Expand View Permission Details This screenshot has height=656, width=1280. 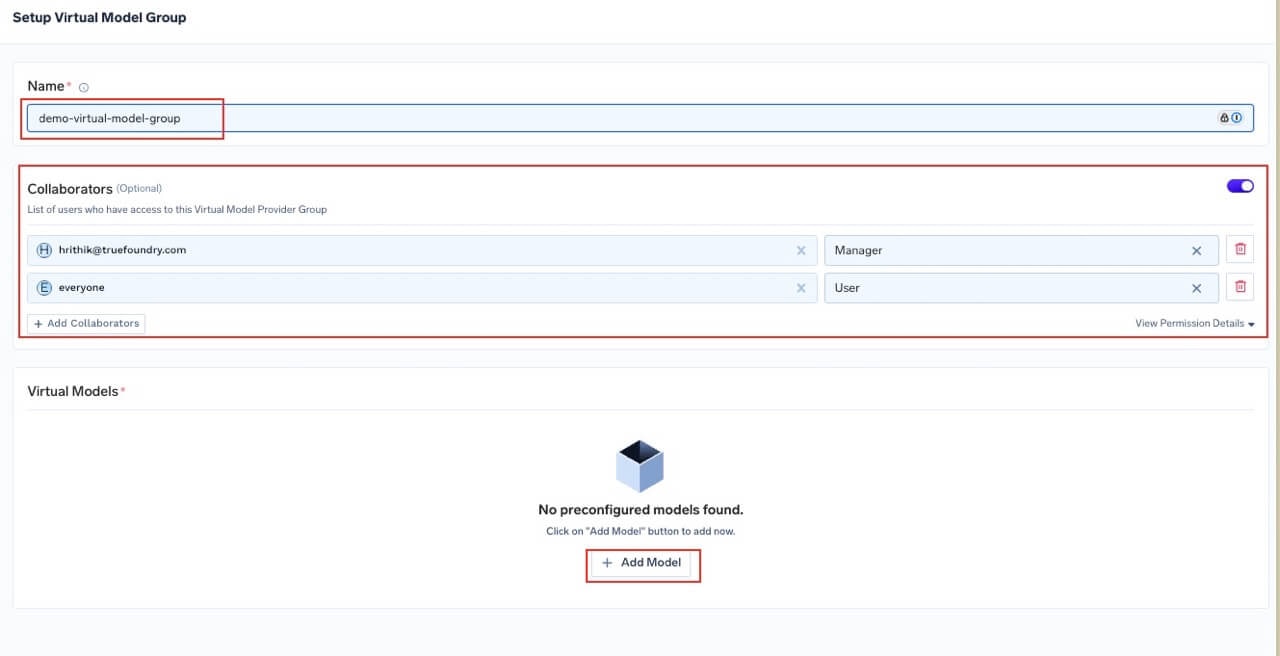1194,323
